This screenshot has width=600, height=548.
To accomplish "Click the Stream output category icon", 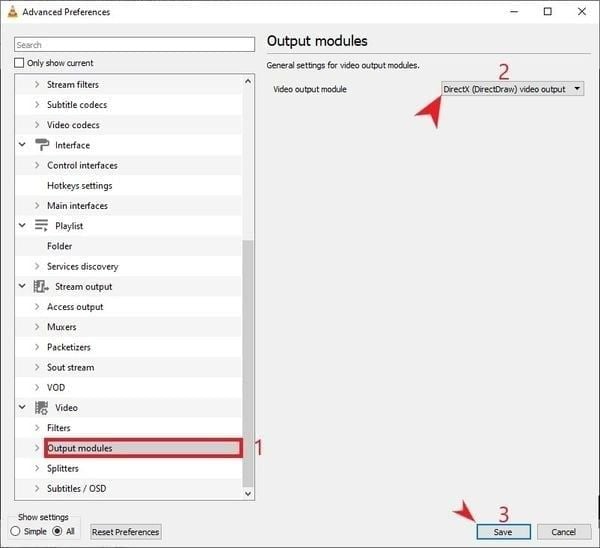I will click(42, 287).
